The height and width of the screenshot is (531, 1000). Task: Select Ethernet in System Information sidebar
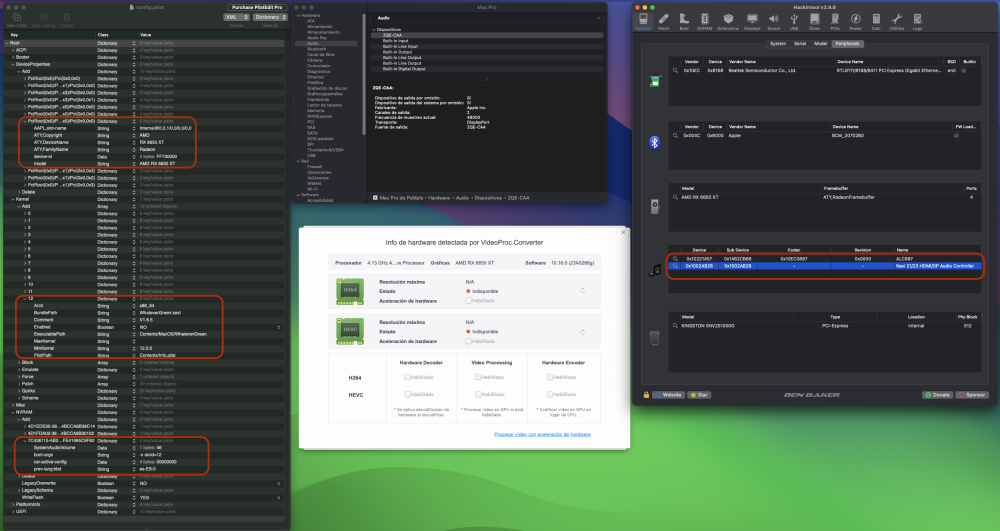pos(316,77)
